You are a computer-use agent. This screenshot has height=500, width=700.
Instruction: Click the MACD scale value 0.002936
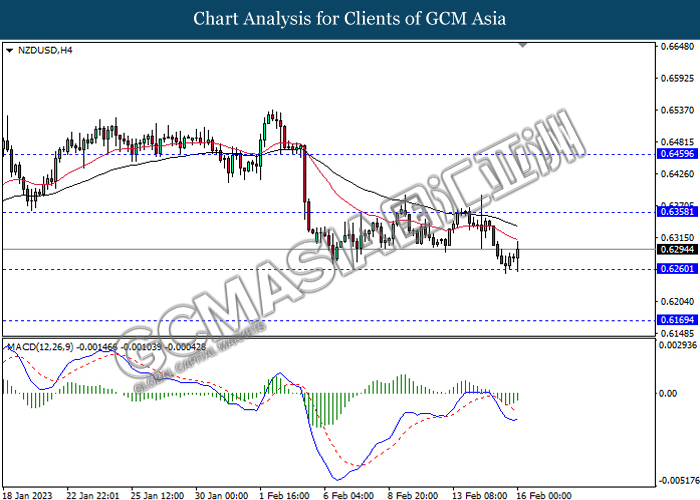click(x=678, y=345)
